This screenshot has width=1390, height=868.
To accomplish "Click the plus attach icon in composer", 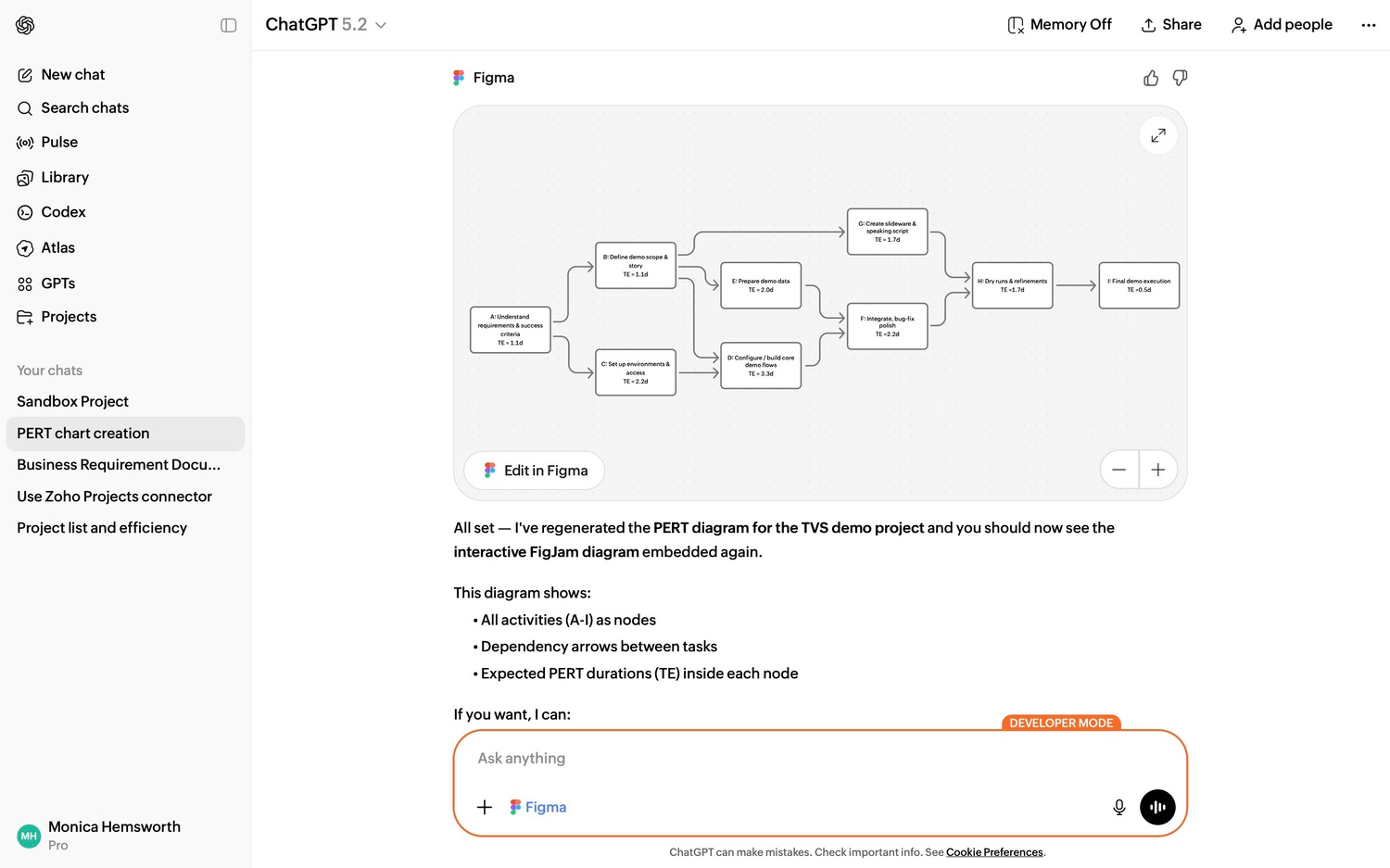I will coord(485,807).
